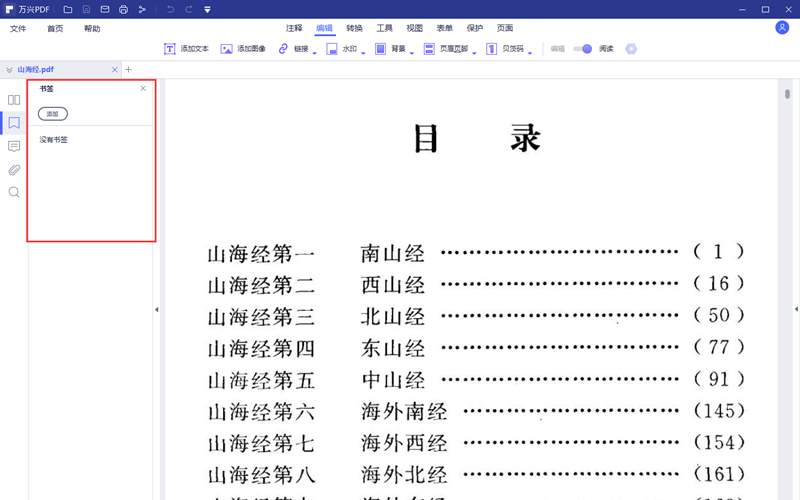Click the 添加 bookmark button
Image resolution: width=800 pixels, height=500 pixels.
pyautogui.click(x=52, y=114)
